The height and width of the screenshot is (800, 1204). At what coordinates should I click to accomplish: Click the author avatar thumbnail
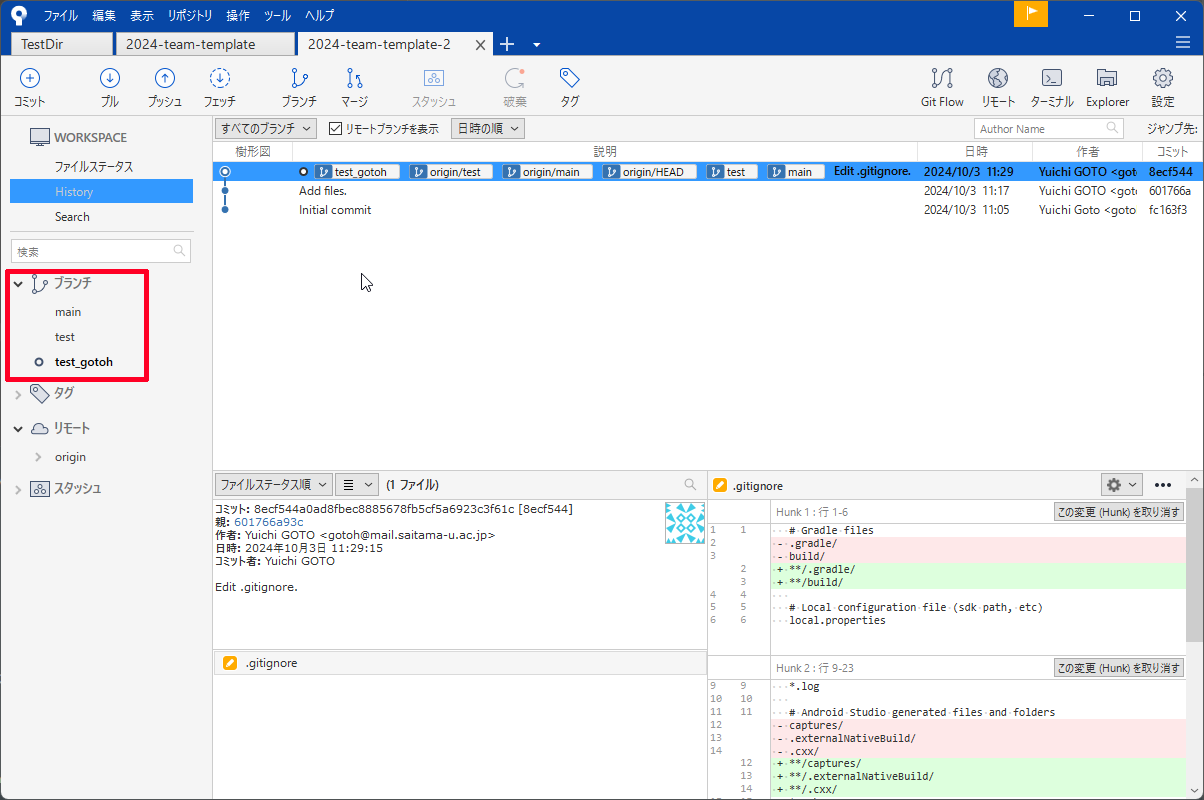(685, 523)
